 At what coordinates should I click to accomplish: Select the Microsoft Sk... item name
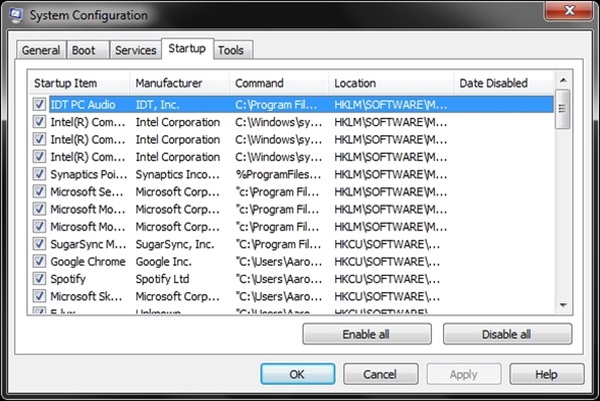[86, 296]
